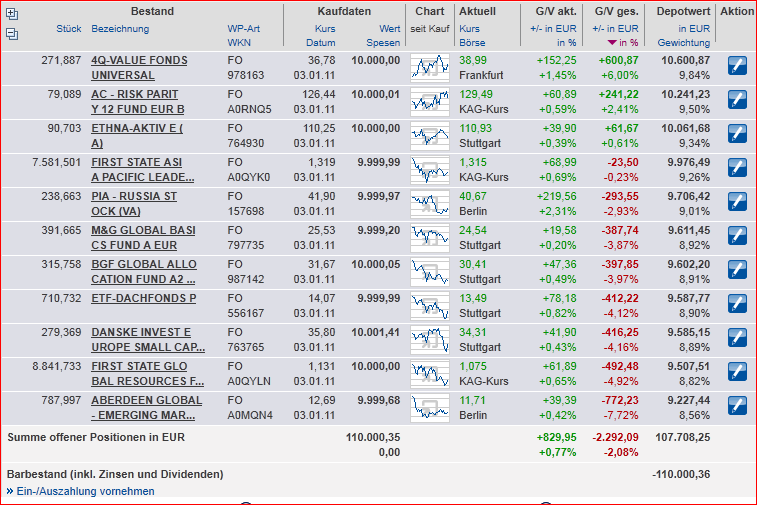Sort by Datum column in Kaufdaten
The height and width of the screenshot is (505, 757).
[x=321, y=43]
